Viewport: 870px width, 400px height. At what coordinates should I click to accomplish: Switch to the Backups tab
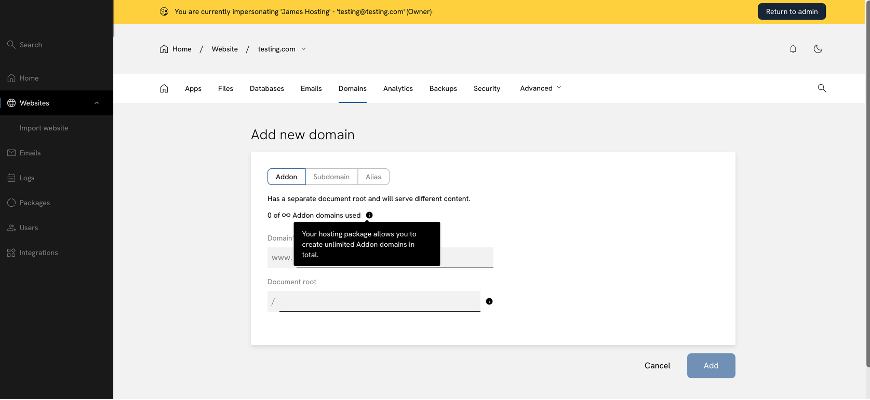pyautogui.click(x=443, y=88)
